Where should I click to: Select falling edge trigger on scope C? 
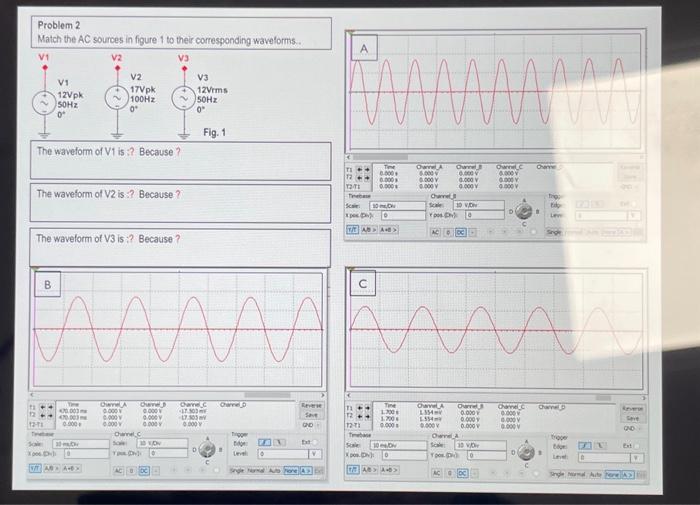[x=600, y=446]
